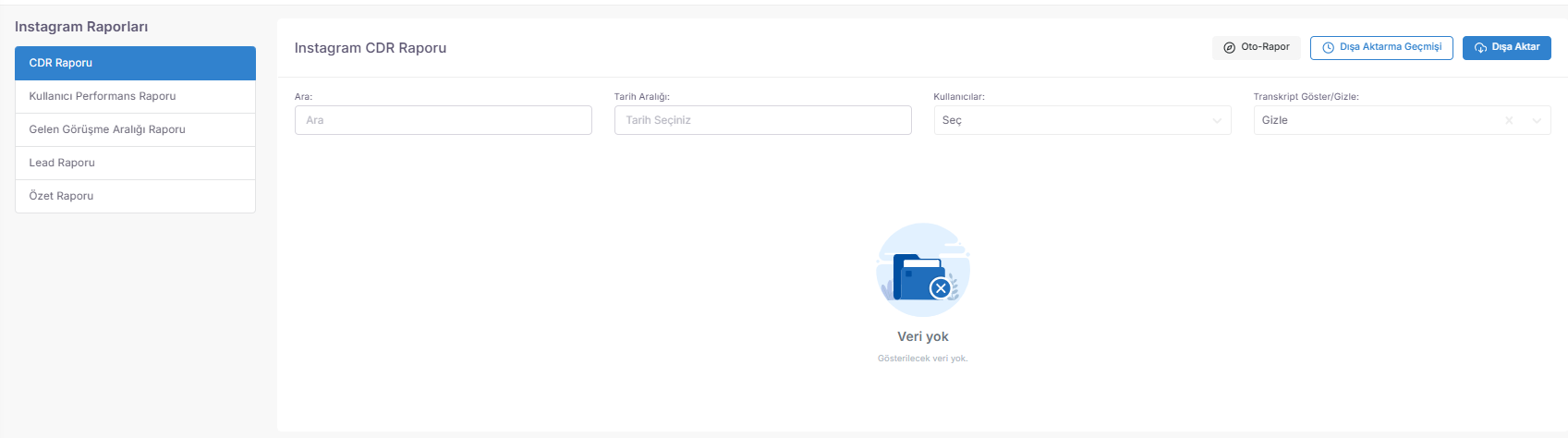The height and width of the screenshot is (438, 1568).
Task: Click the Instagram Raporları sidebar heading
Action: (81, 27)
